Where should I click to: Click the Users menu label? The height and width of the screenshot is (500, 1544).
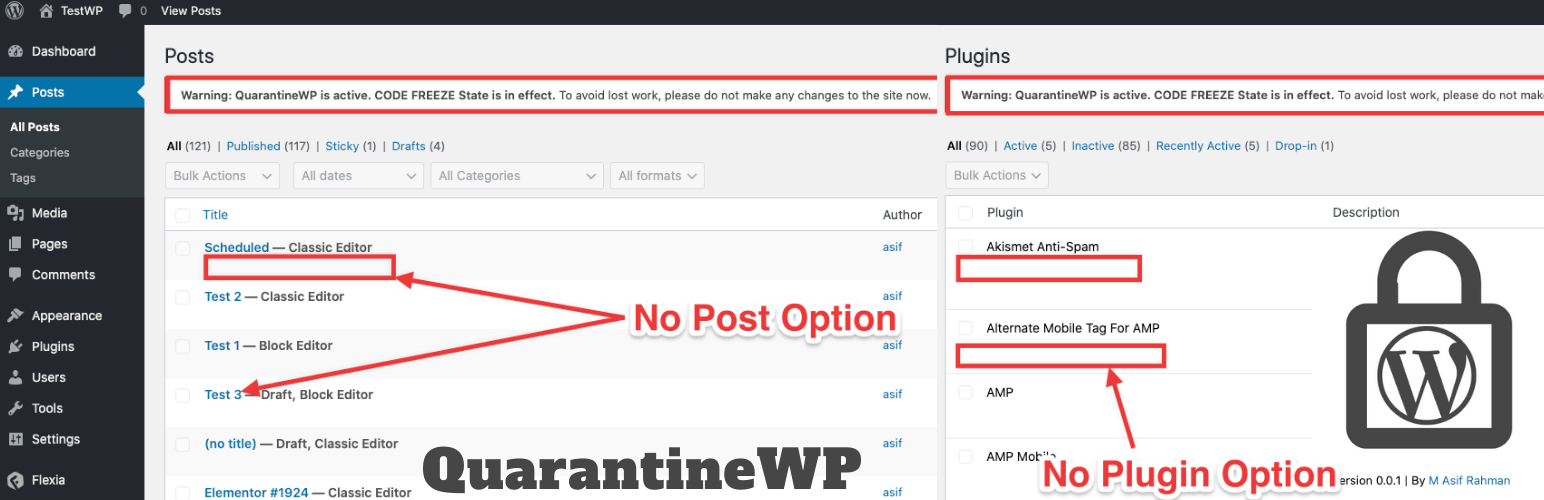tap(49, 378)
